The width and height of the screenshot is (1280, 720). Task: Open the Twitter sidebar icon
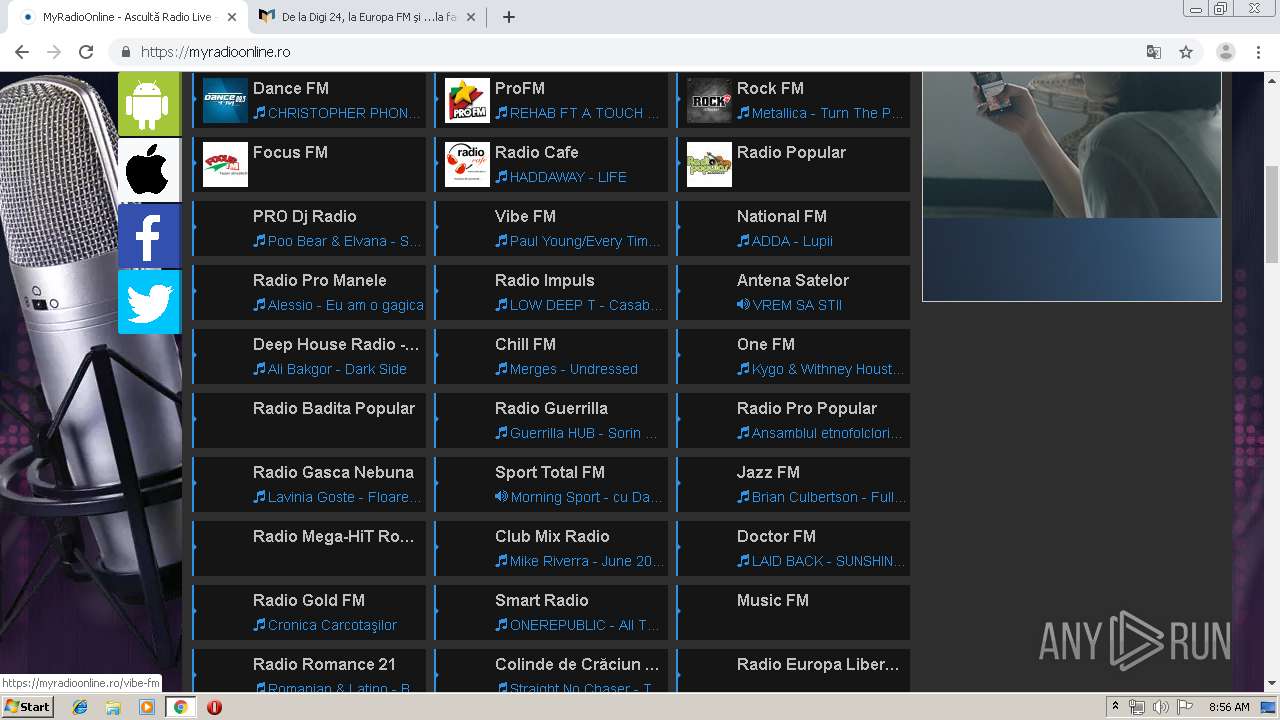149,302
